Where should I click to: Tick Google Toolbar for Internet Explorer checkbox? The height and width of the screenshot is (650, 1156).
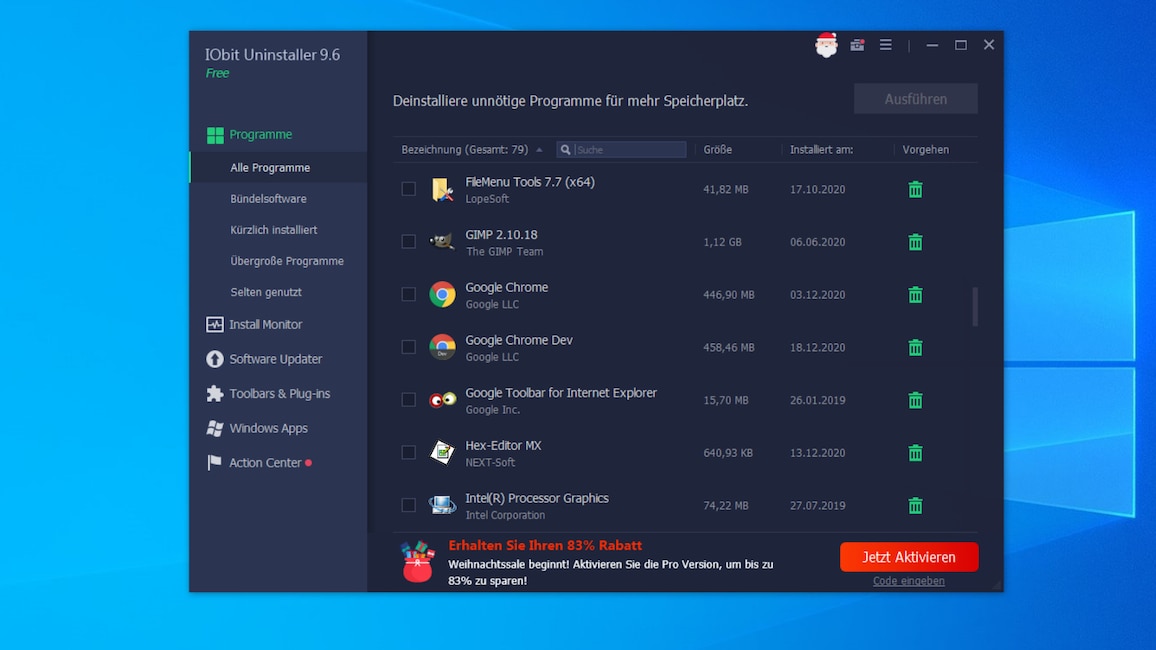coord(408,399)
